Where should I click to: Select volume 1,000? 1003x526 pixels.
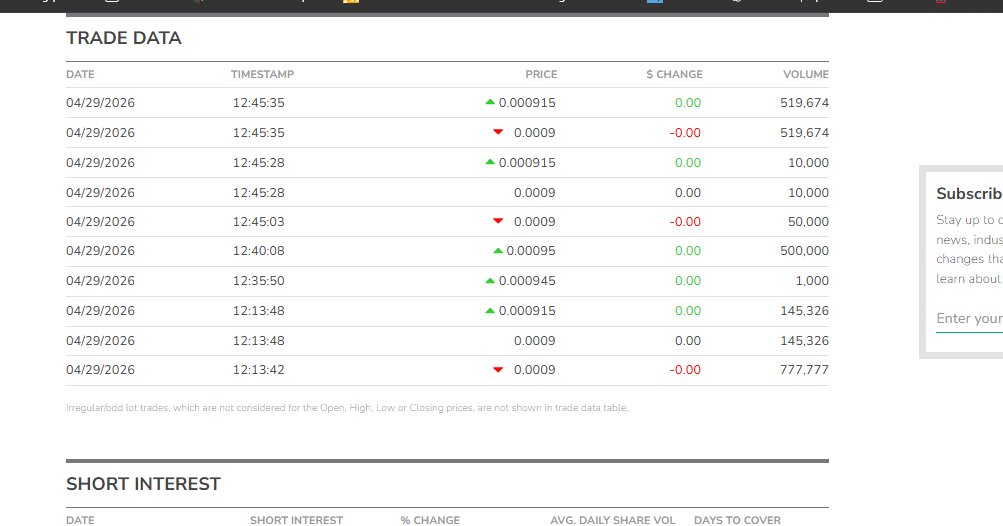point(812,281)
